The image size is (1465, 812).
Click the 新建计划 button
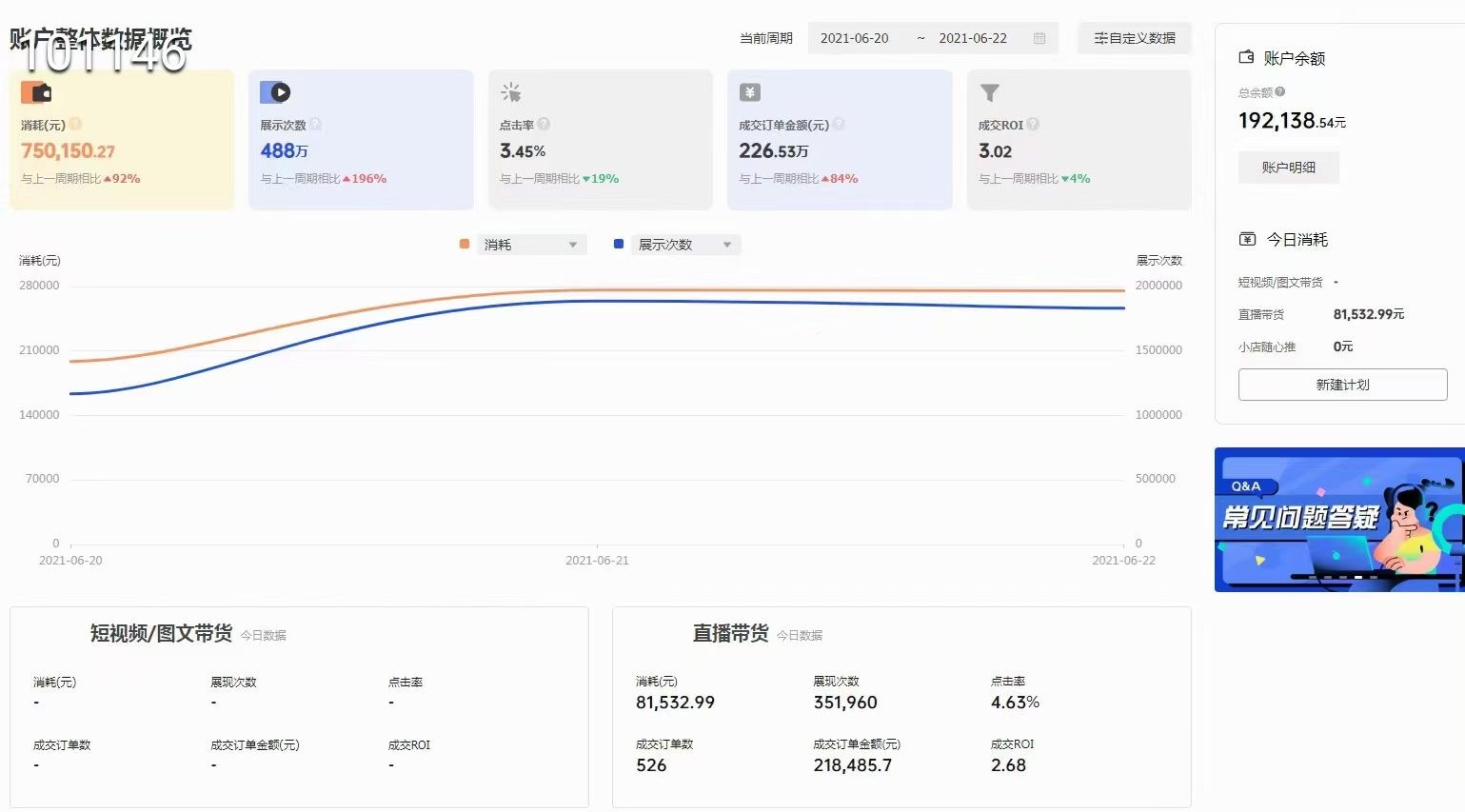(1342, 385)
